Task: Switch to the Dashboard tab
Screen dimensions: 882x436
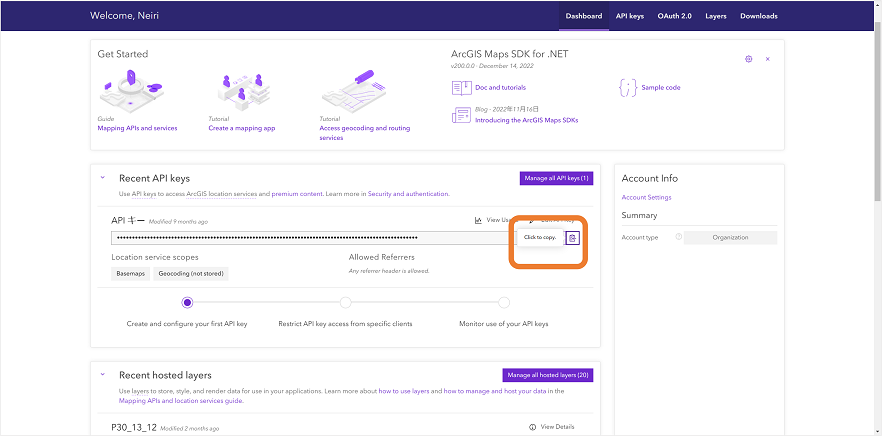Action: coord(584,16)
